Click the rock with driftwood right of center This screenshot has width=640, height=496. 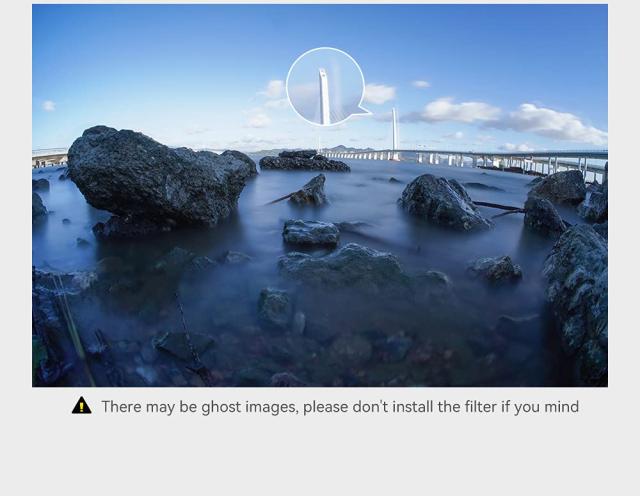click(443, 202)
